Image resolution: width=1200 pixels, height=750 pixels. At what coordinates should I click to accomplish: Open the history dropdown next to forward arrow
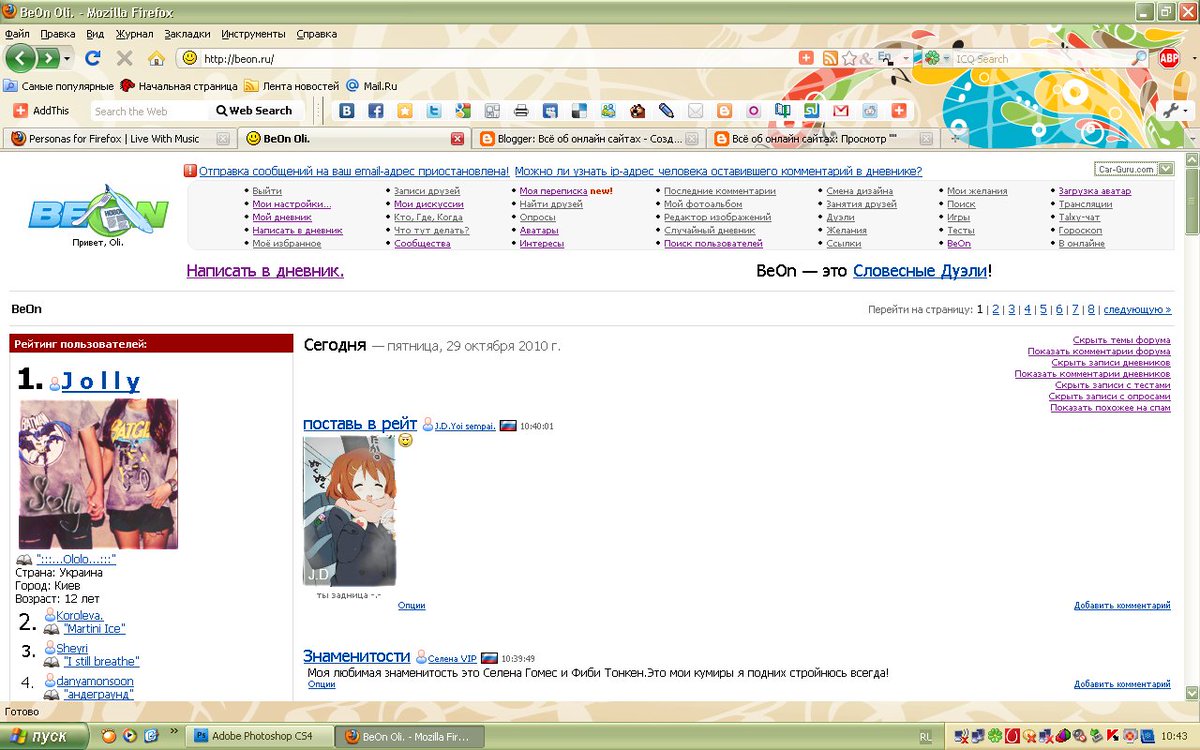coord(67,58)
